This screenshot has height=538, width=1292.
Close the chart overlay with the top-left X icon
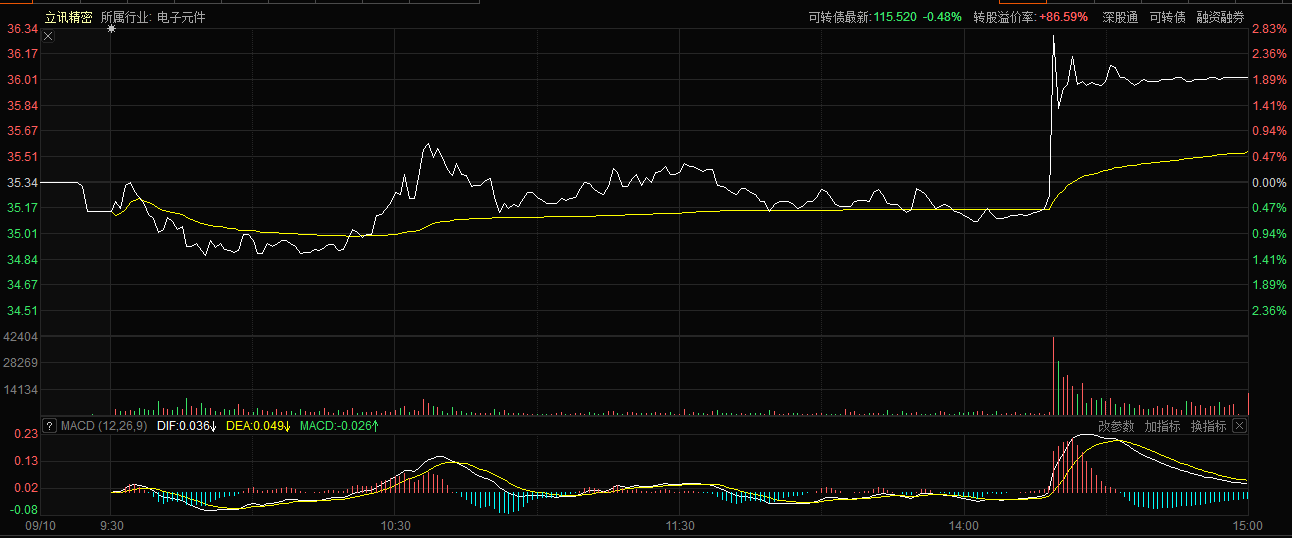coord(48,36)
